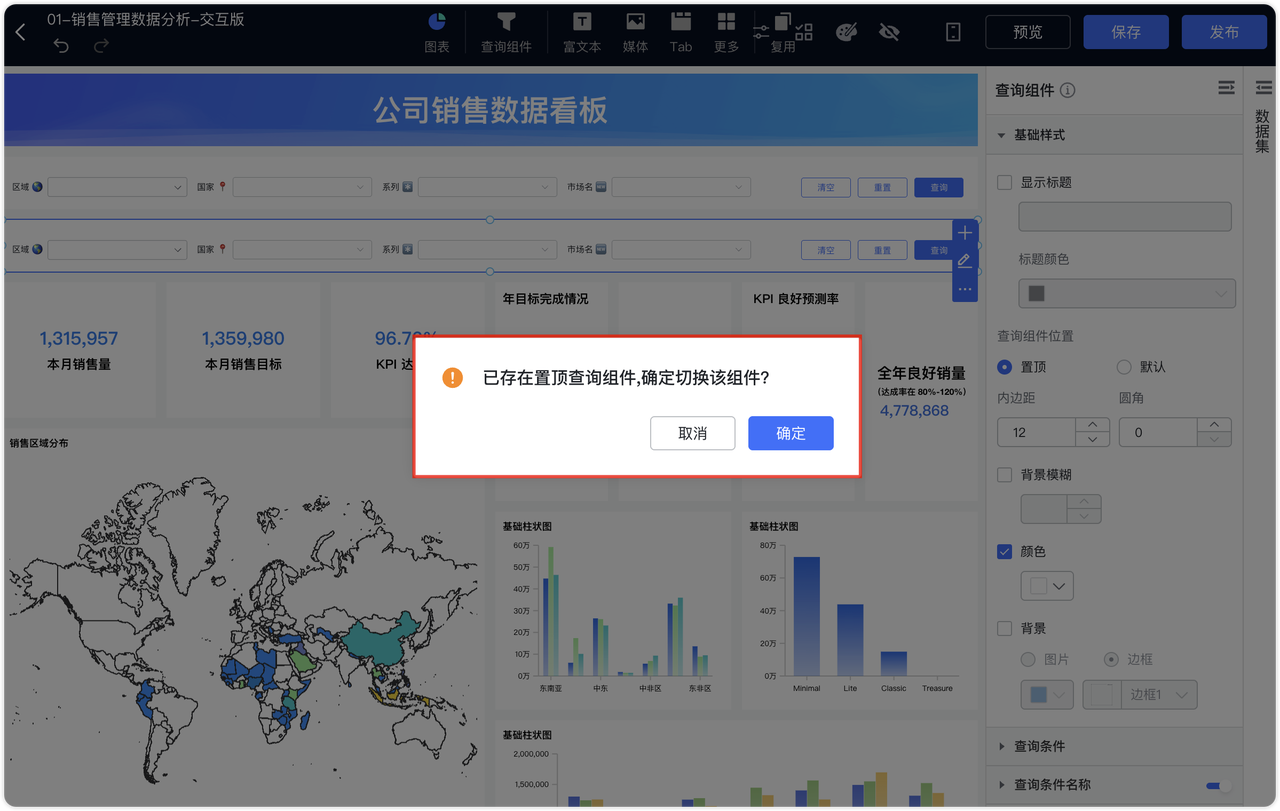The image size is (1280, 811).
Task: Click the 确定 button in the dialog
Action: (790, 433)
